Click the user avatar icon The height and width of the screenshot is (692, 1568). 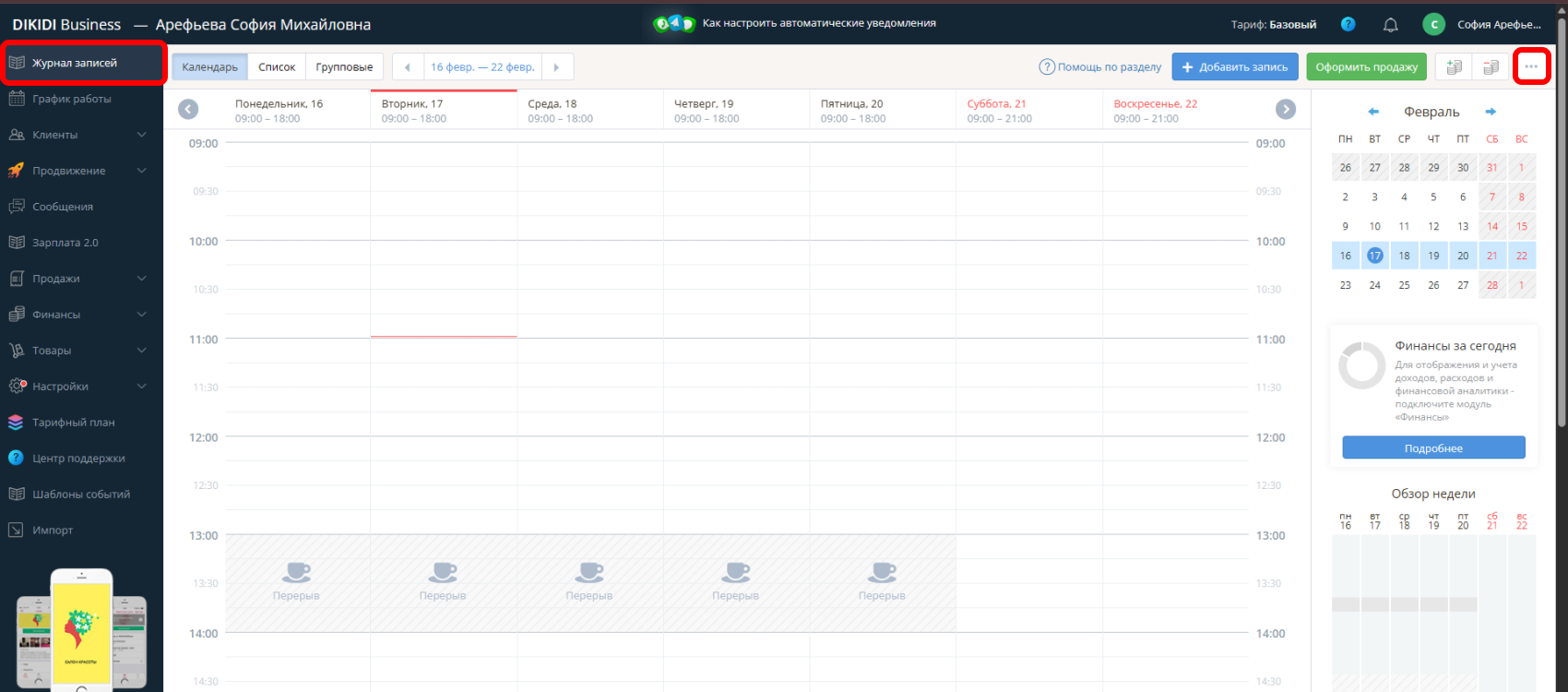pyautogui.click(x=1433, y=25)
